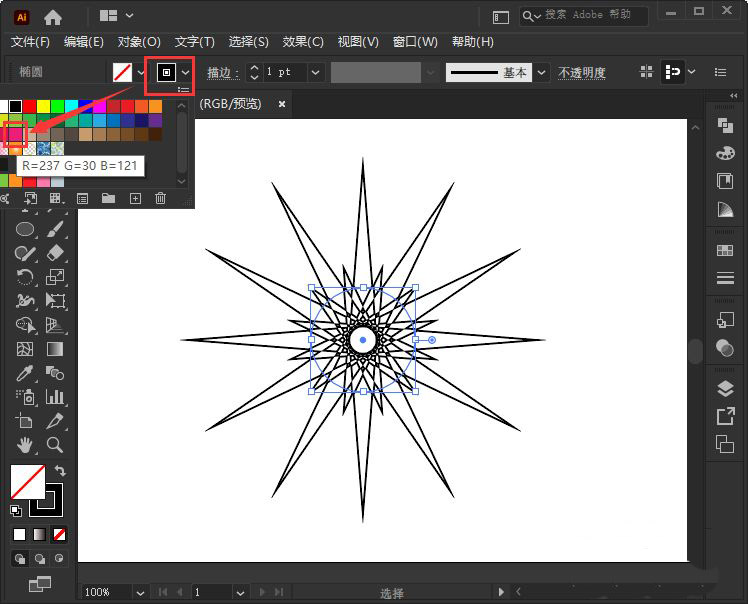Activate the Rotate tool
This screenshot has width=748, height=604.
26,277
